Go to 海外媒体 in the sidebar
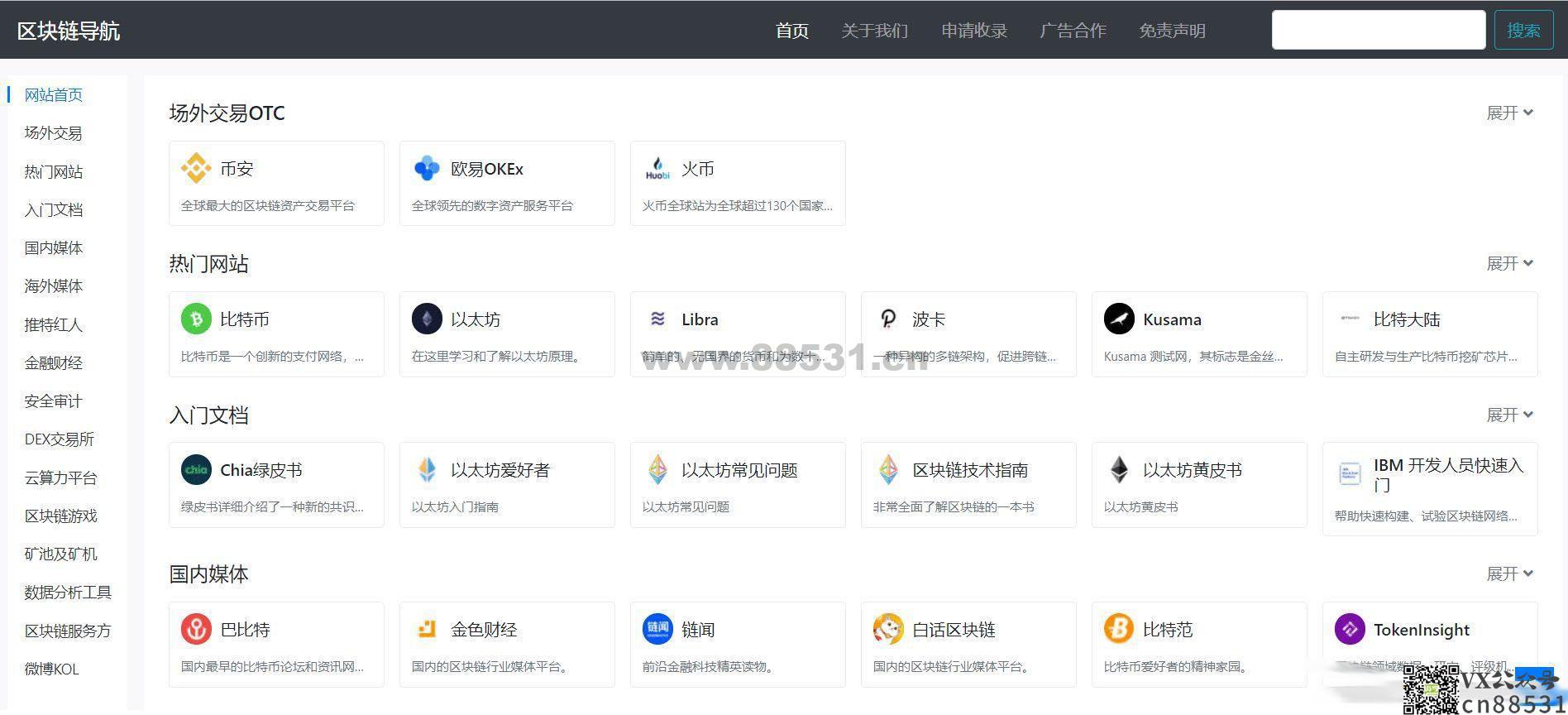Image resolution: width=1568 pixels, height=715 pixels. (x=54, y=286)
